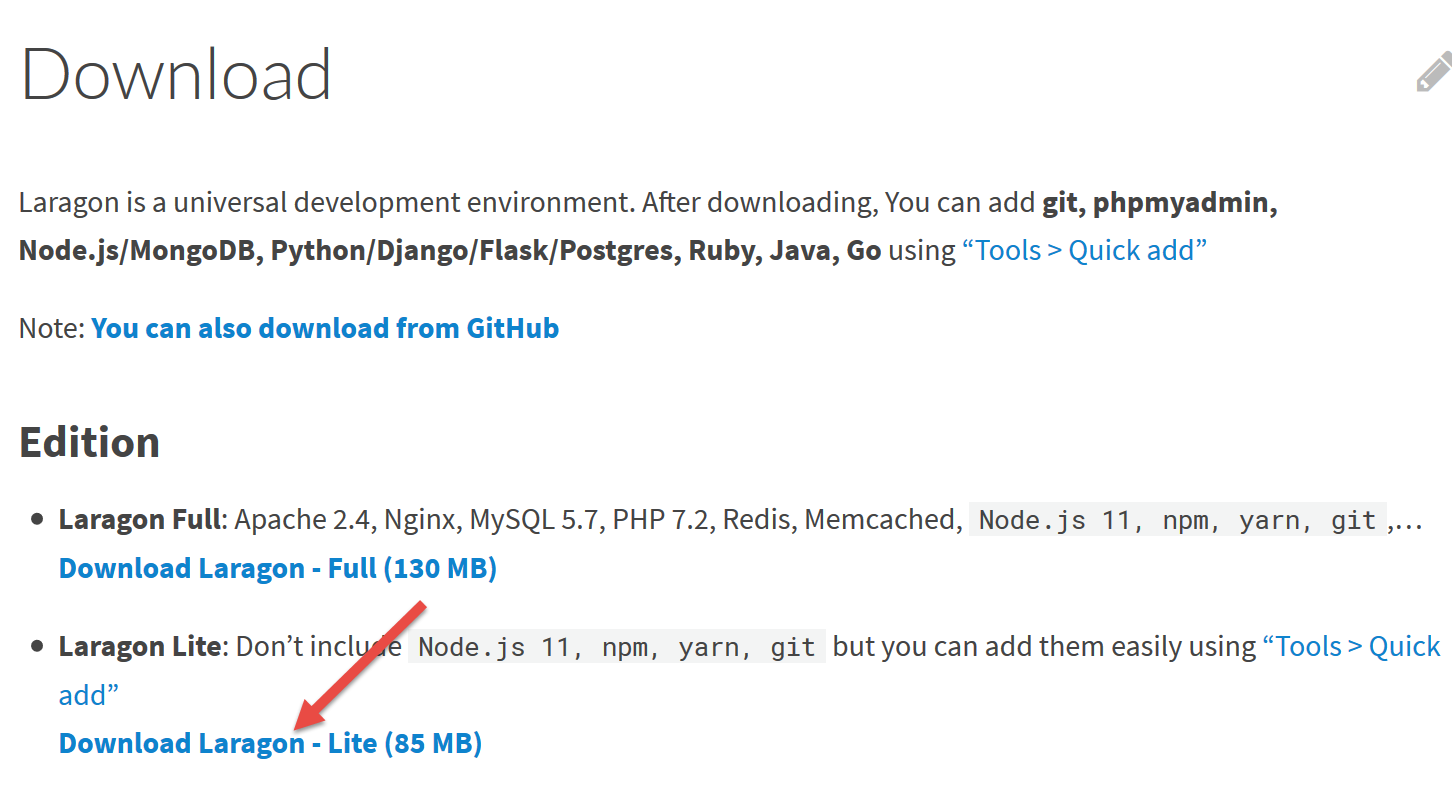
Task: Click the ellipsis ending the Laragon Full line
Action: pos(1406,522)
